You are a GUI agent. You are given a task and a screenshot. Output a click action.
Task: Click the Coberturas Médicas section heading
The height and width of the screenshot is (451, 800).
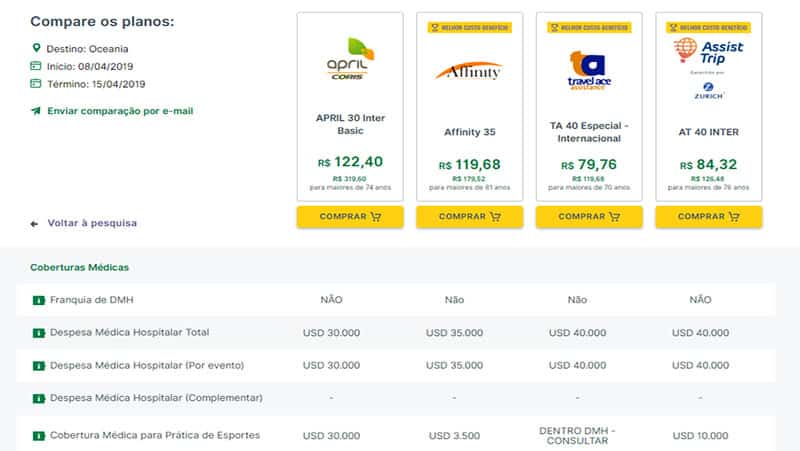79,267
